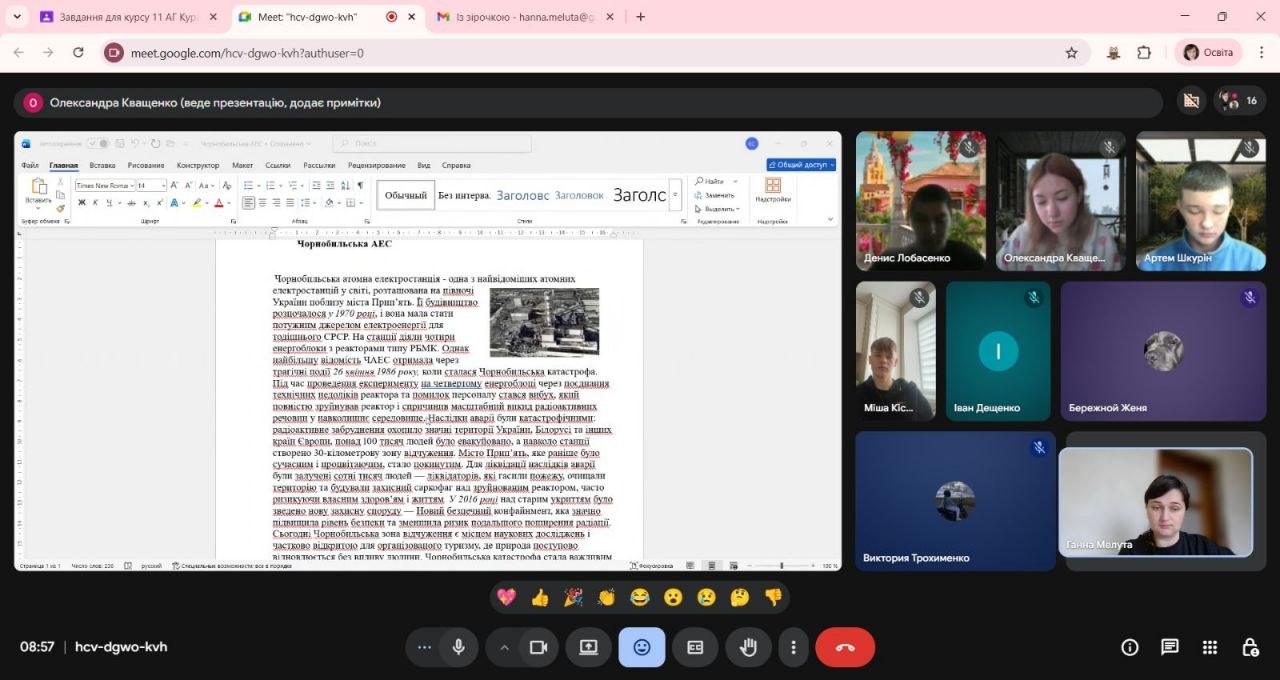Turn on captions in the meeting
The height and width of the screenshot is (680, 1280).
tap(695, 647)
